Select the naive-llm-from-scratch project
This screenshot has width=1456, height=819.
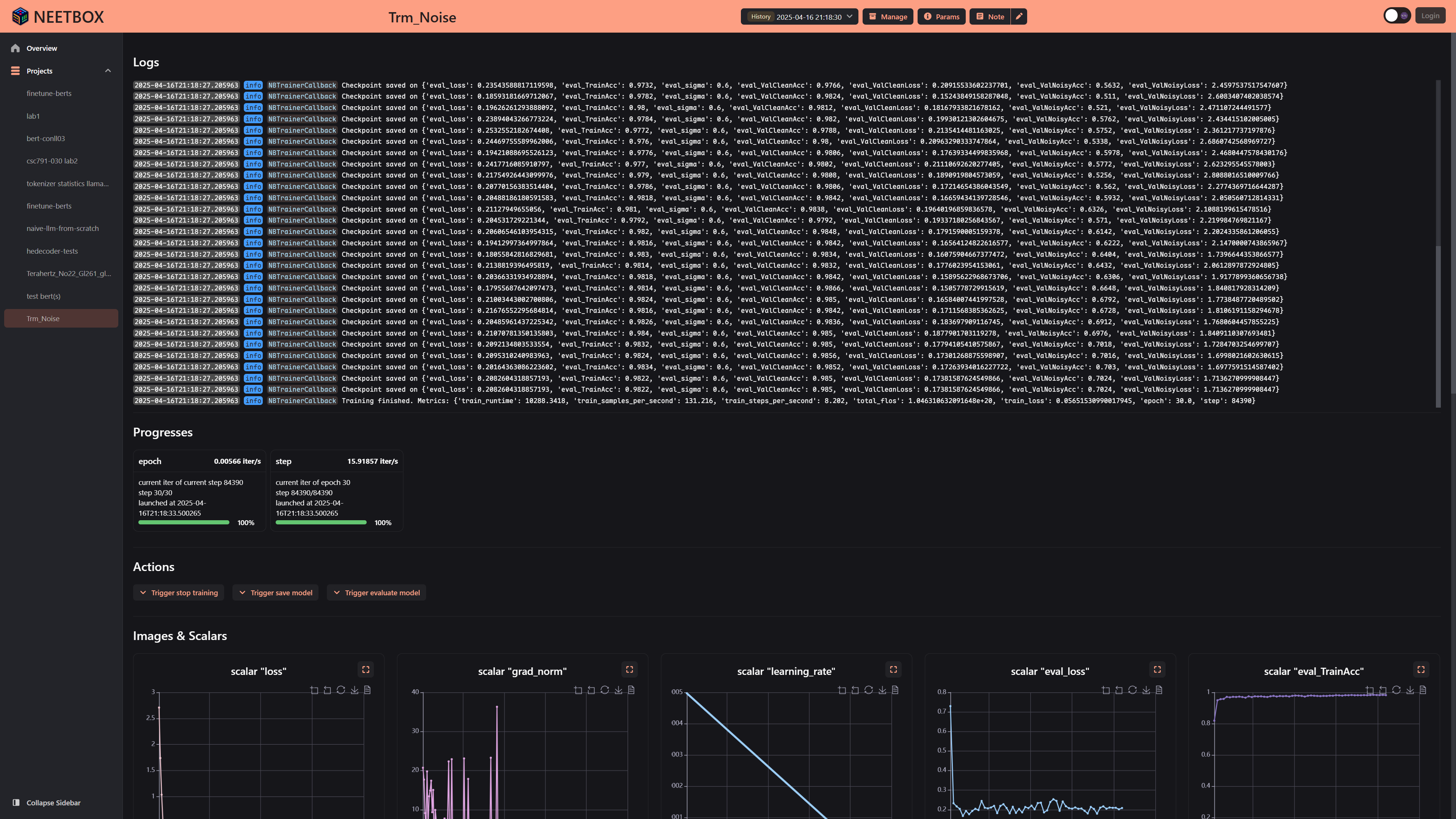click(x=62, y=228)
